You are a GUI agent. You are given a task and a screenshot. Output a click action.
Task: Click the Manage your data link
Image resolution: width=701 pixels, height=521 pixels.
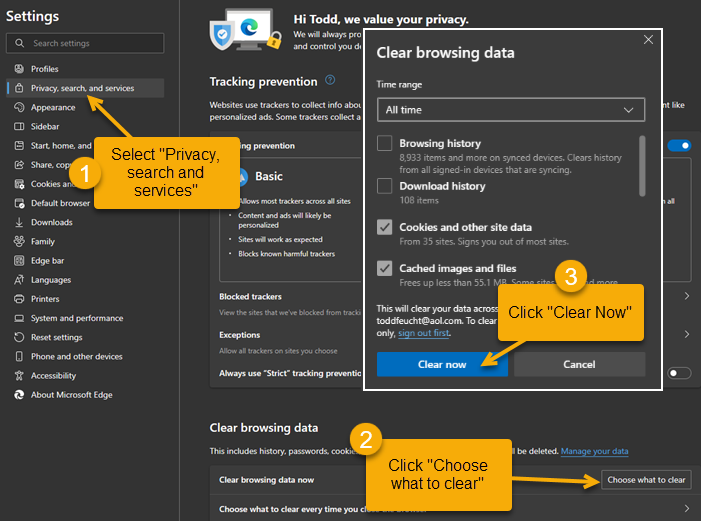click(x=594, y=451)
